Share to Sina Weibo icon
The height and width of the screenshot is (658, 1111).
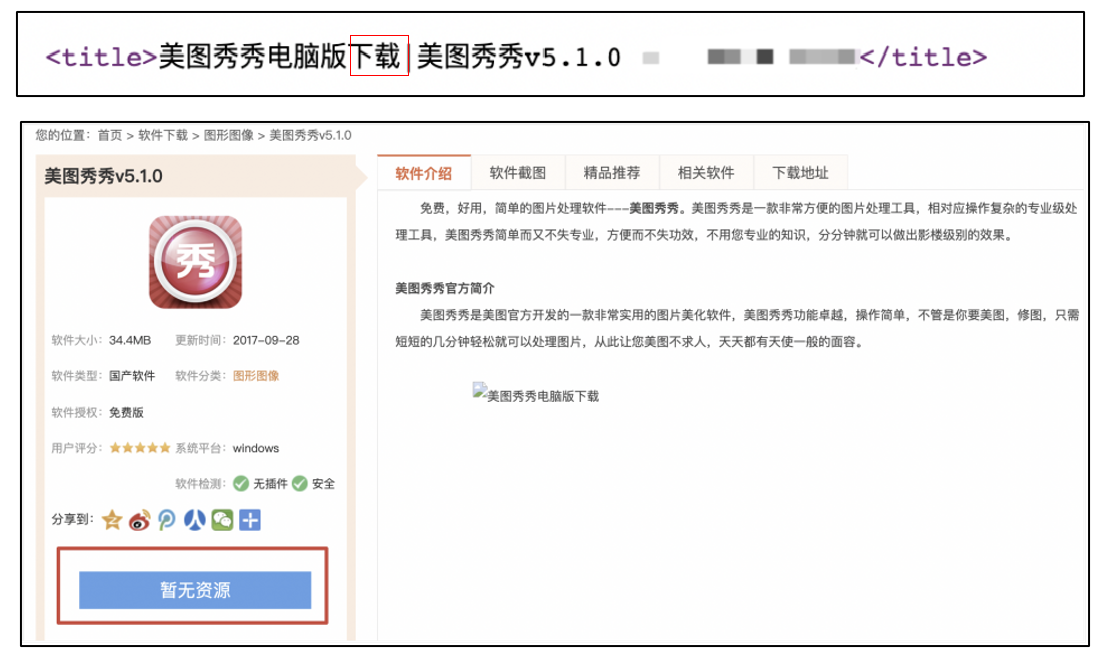coord(140,520)
